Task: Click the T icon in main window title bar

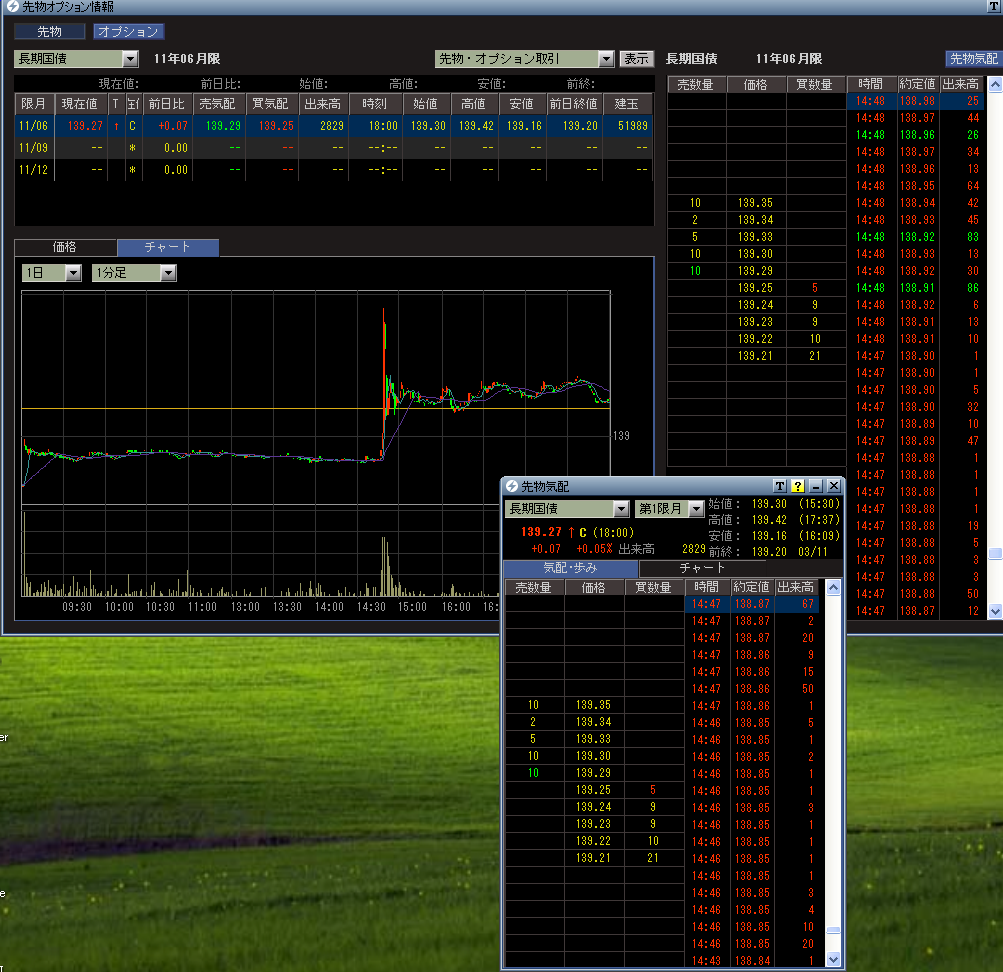Action: [x=993, y=6]
